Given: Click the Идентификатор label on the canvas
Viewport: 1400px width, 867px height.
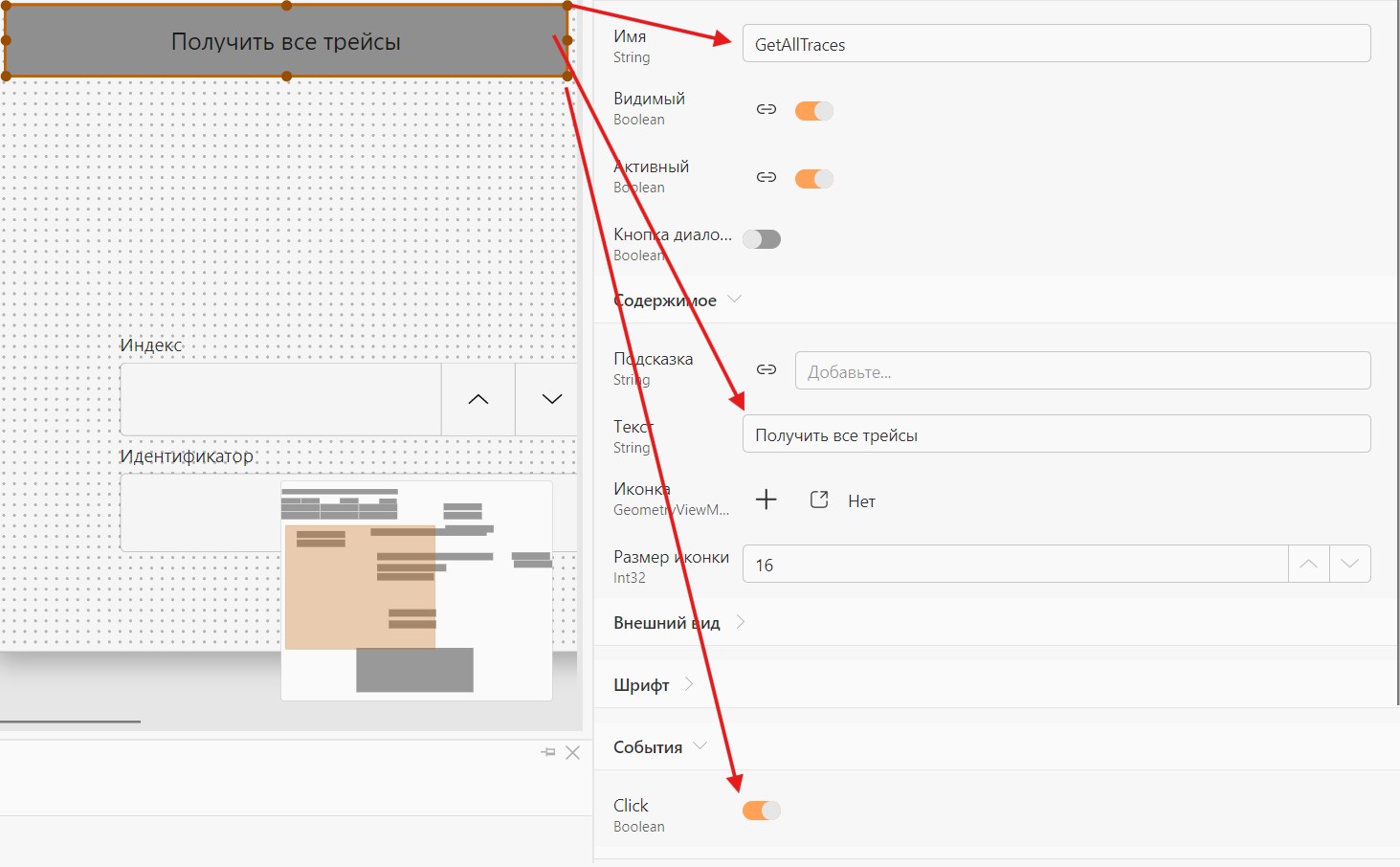Looking at the screenshot, I should (187, 456).
